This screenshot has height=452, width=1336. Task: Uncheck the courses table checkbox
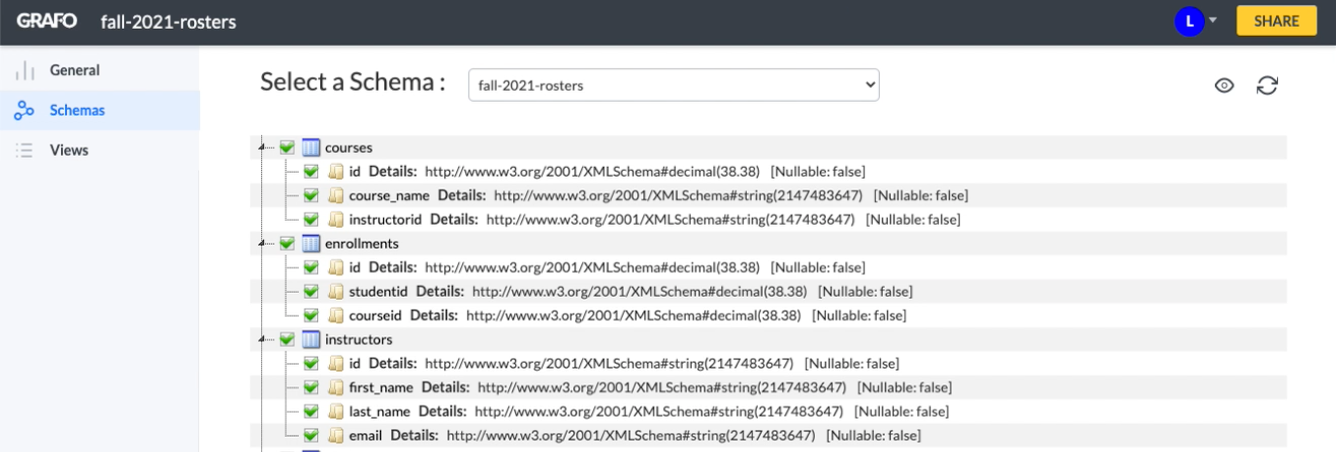[287, 148]
